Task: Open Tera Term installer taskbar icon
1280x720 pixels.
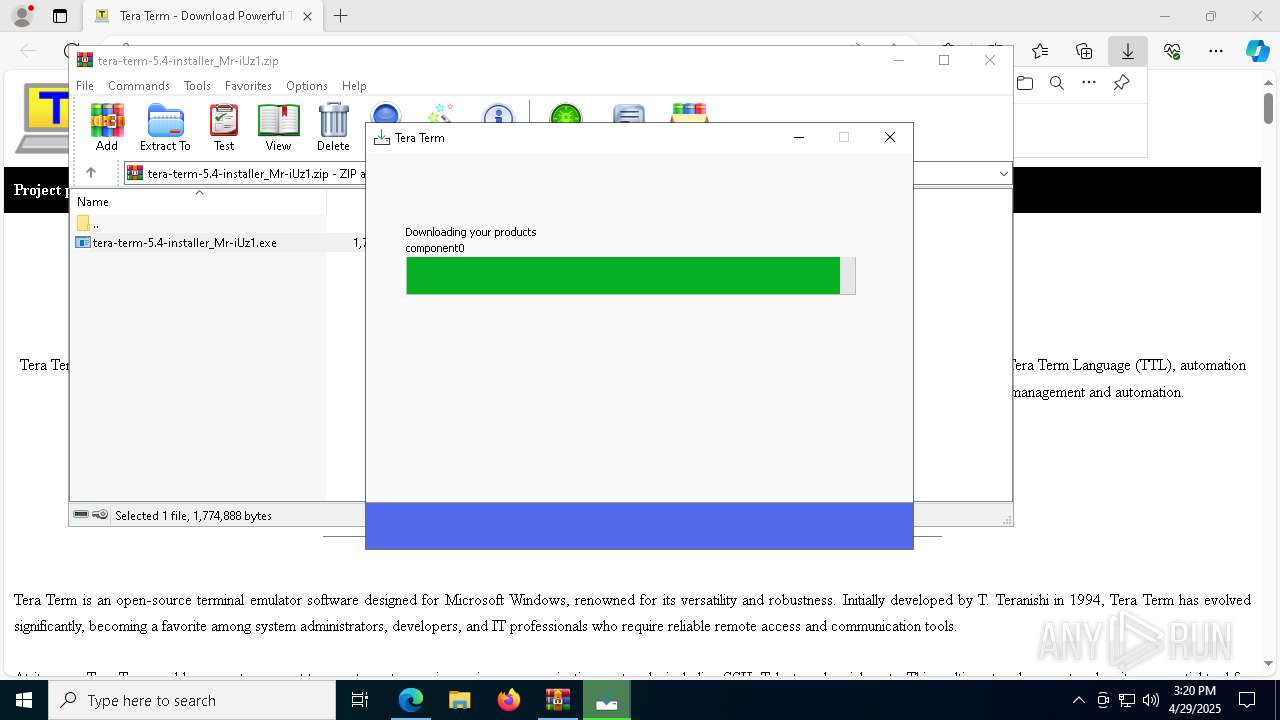Action: [x=607, y=701]
